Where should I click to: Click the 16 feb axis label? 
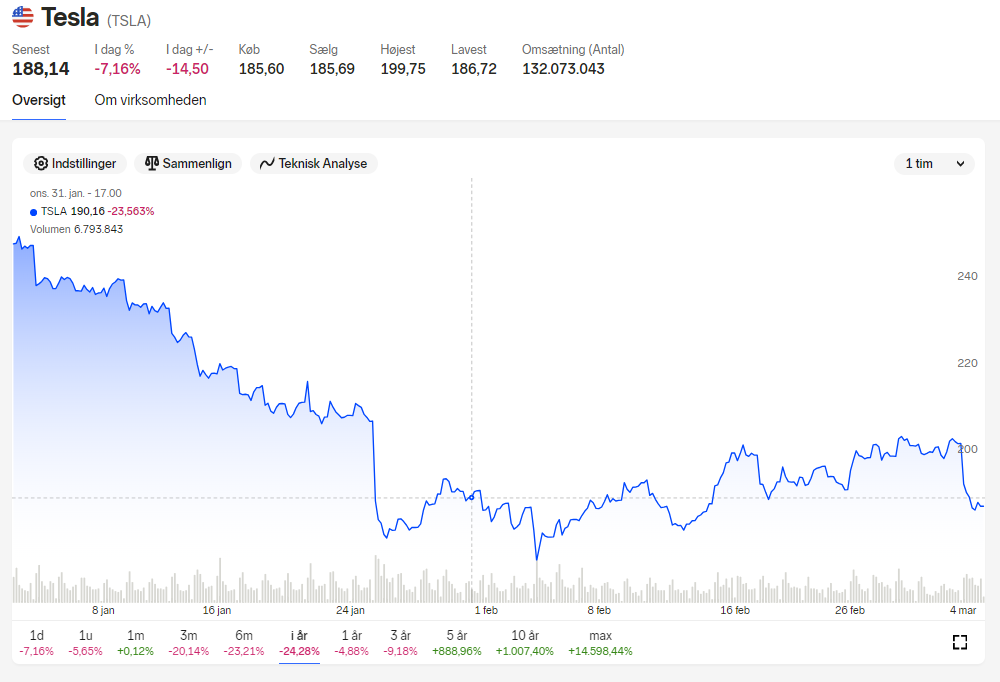pos(735,611)
